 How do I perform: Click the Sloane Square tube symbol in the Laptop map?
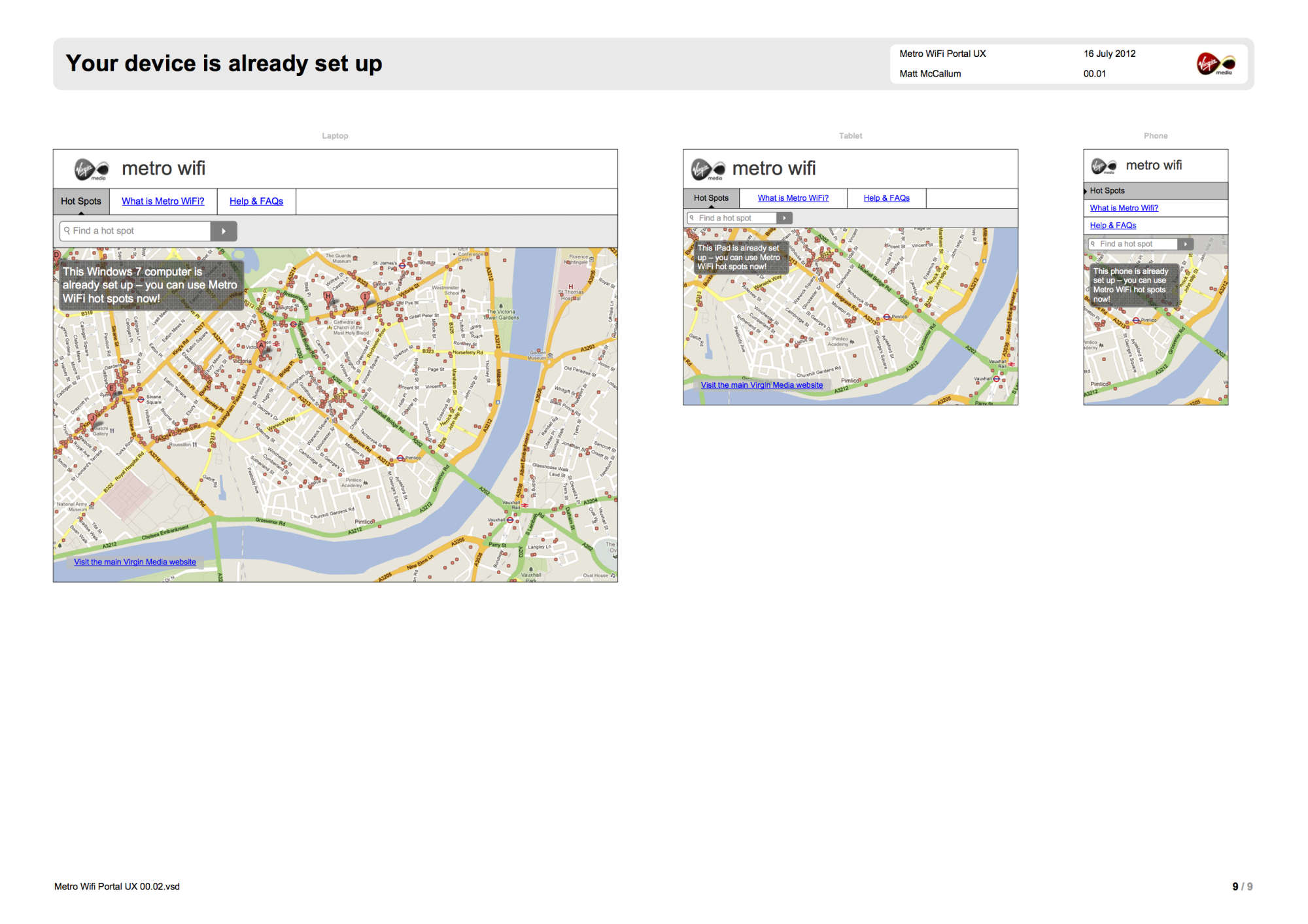[x=141, y=399]
